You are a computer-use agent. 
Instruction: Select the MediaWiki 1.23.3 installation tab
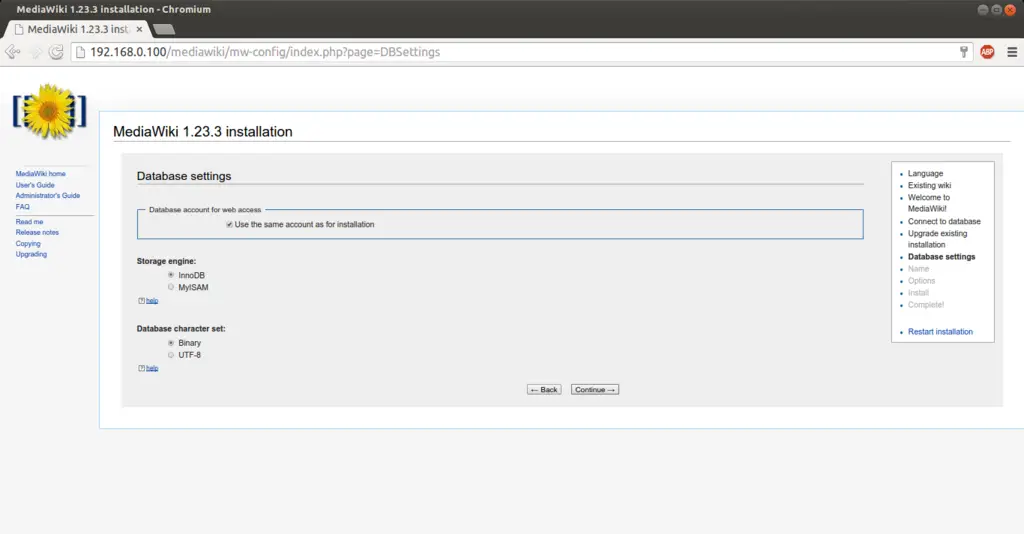pyautogui.click(x=78, y=29)
